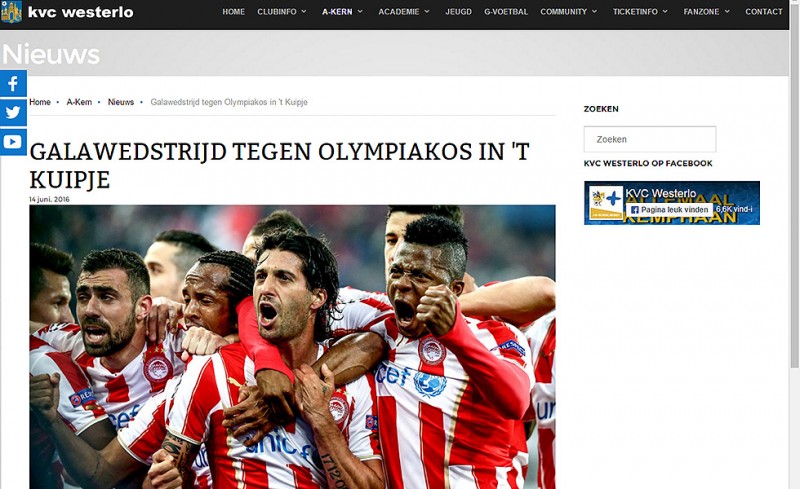Expand the Clubinfo dropdown menu
Screen dimensions: 800x489
tap(282, 12)
